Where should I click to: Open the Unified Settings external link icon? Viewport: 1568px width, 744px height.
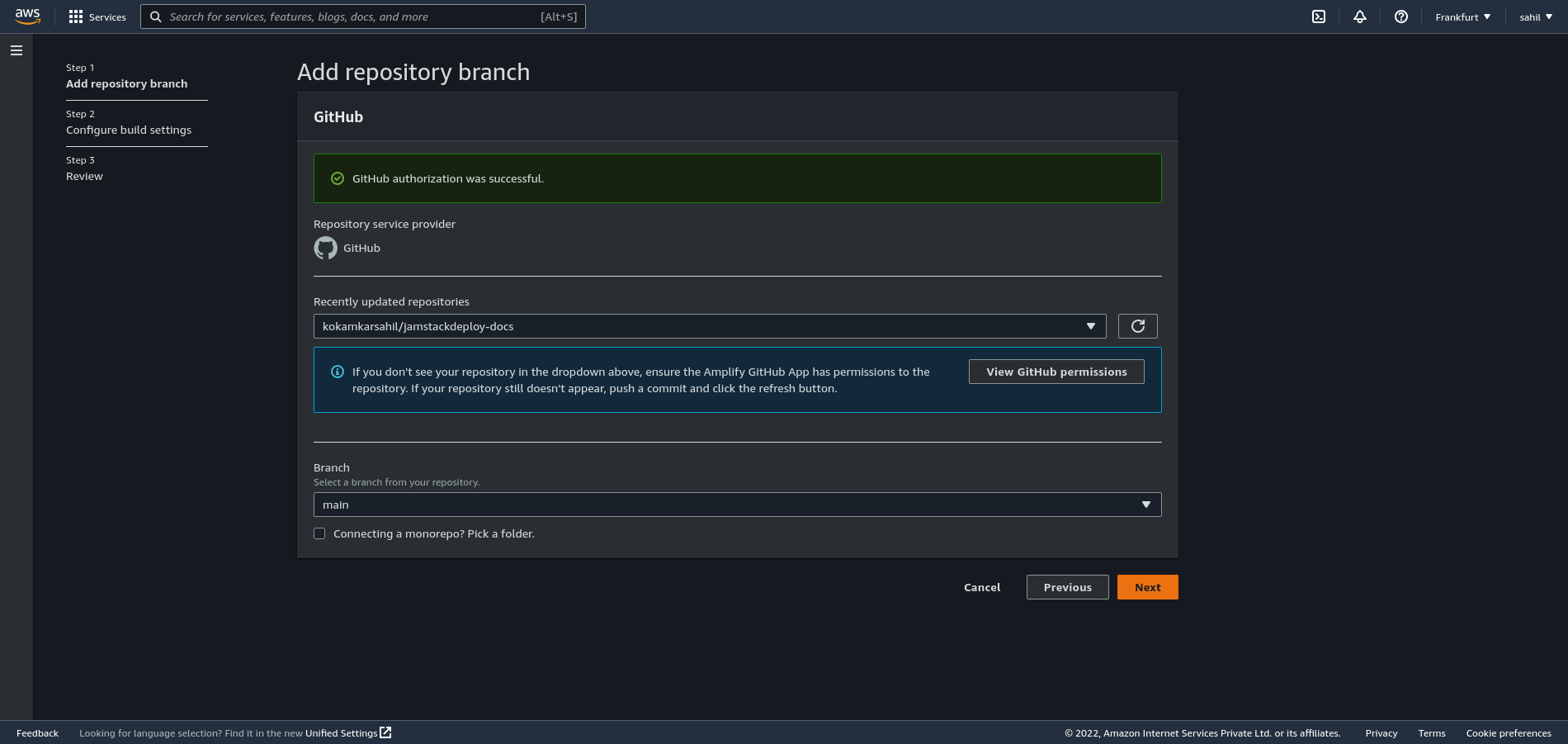pos(385,732)
